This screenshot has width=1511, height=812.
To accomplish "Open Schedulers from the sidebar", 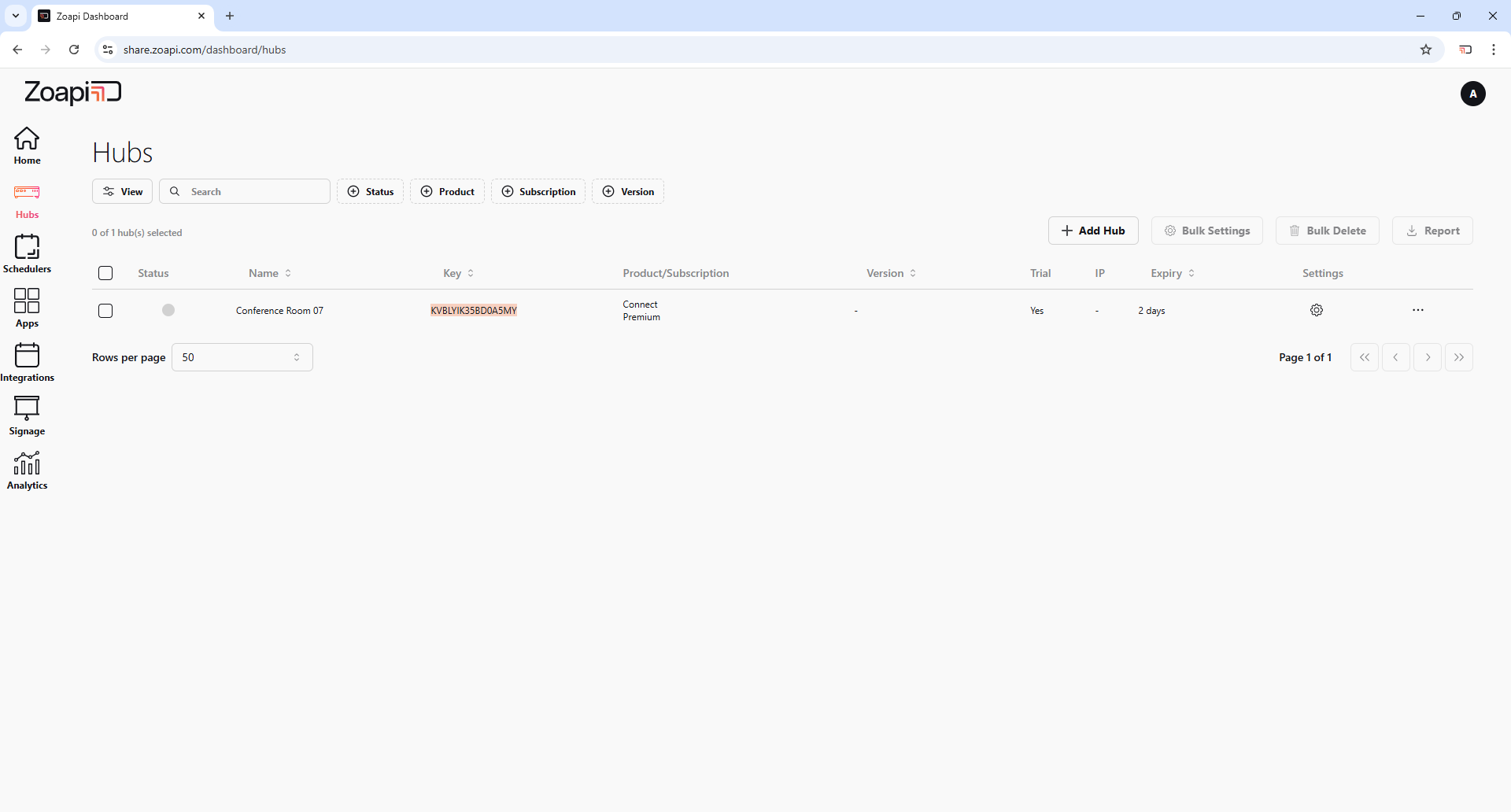I will tap(27, 254).
